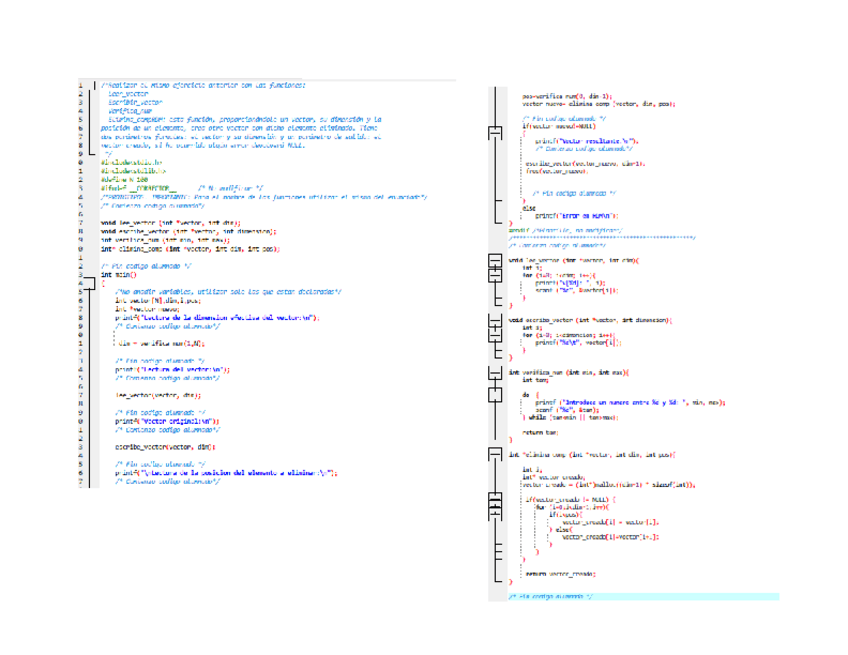This screenshot has width=848, height=655.
Task: Collapse the verifica_num function definition
Action: [492, 373]
